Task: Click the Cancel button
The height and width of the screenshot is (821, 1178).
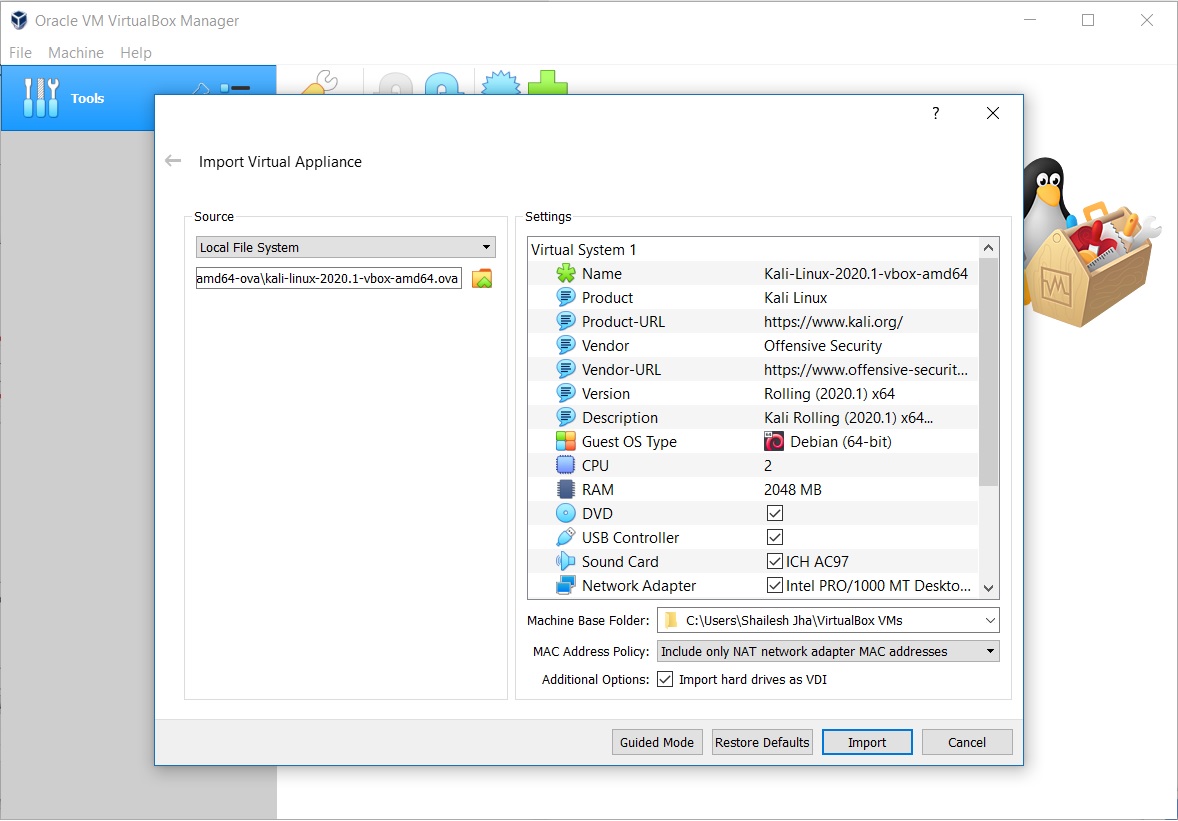Action: point(967,742)
